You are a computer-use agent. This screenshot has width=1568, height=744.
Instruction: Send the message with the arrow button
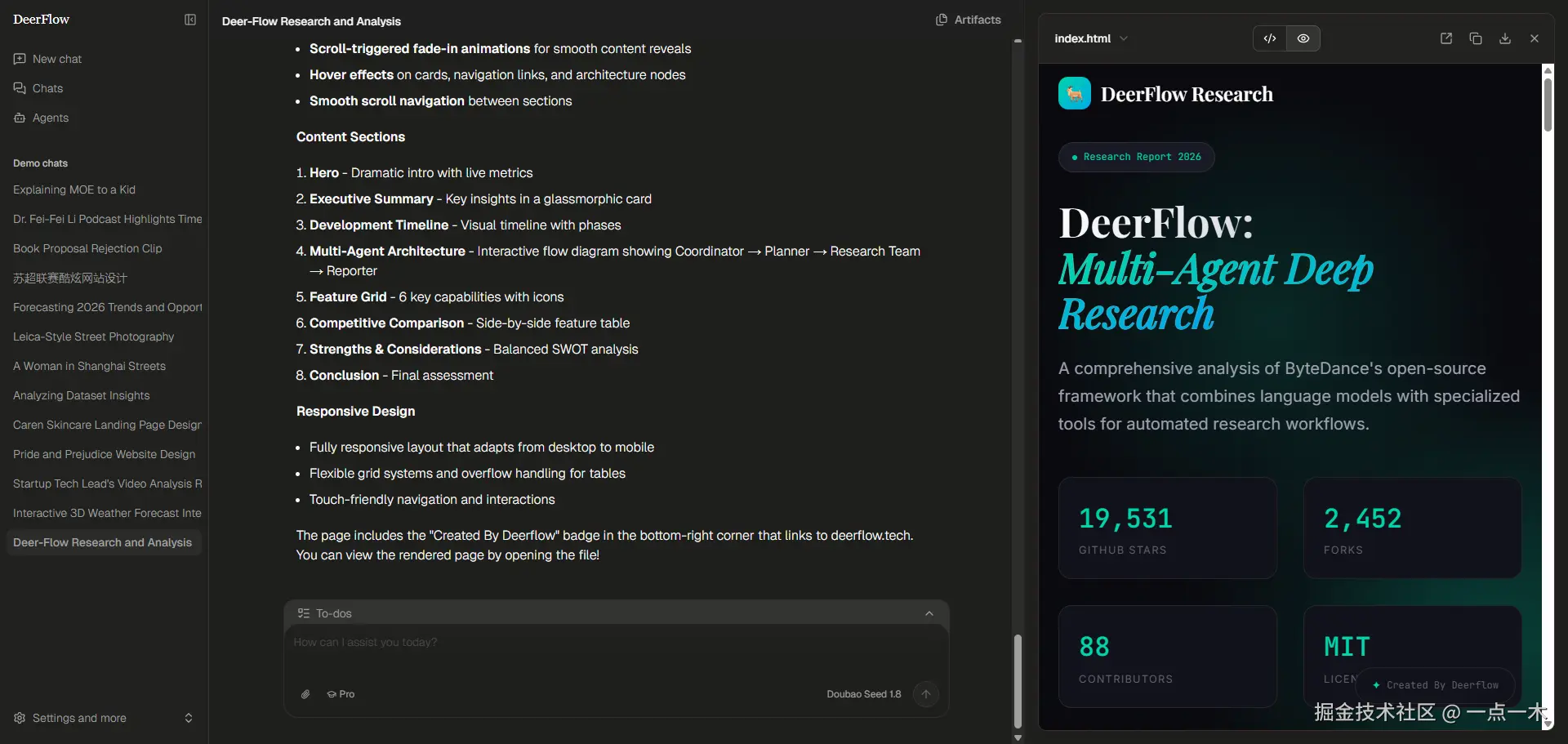pos(926,694)
